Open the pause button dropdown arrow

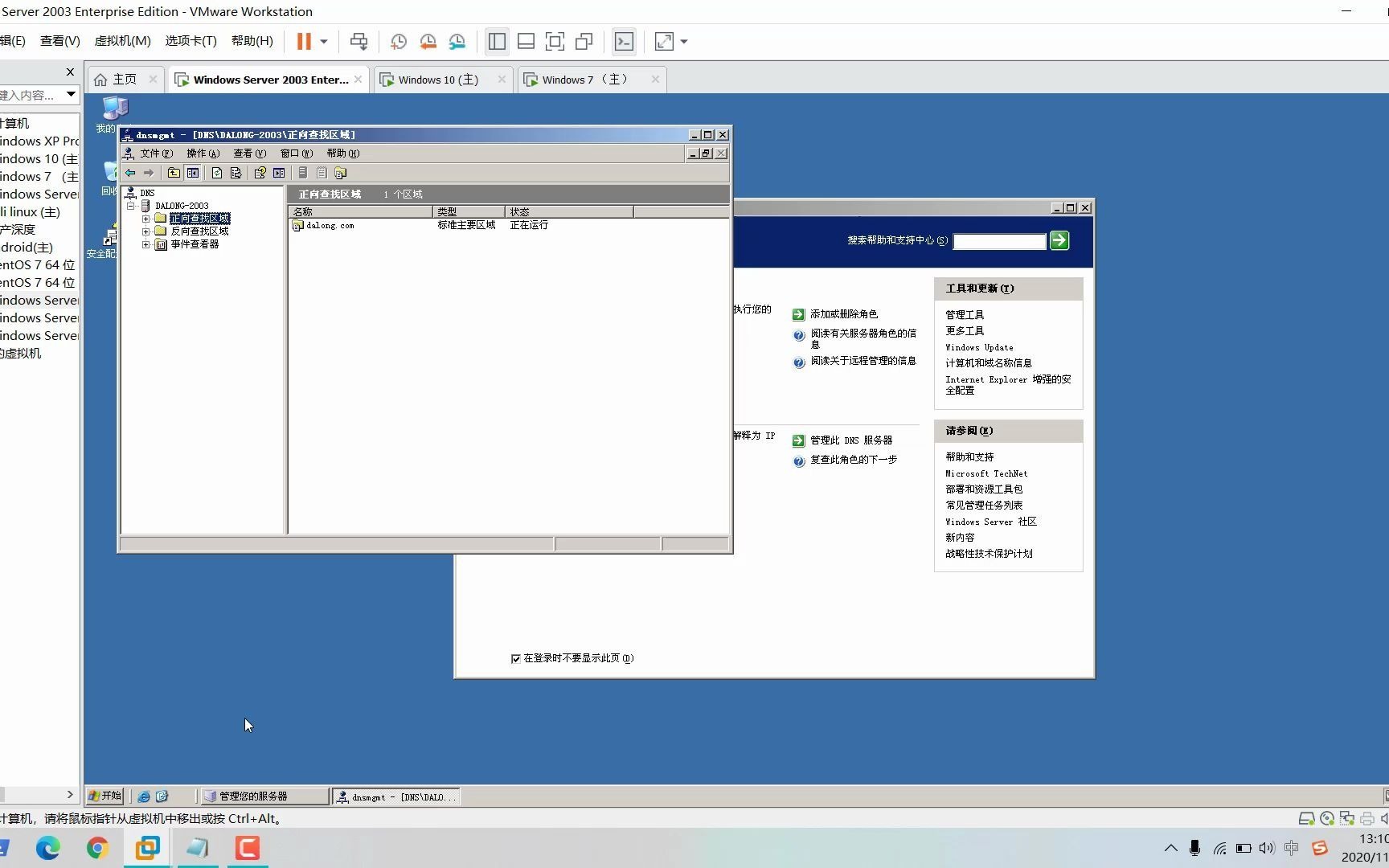(x=324, y=41)
